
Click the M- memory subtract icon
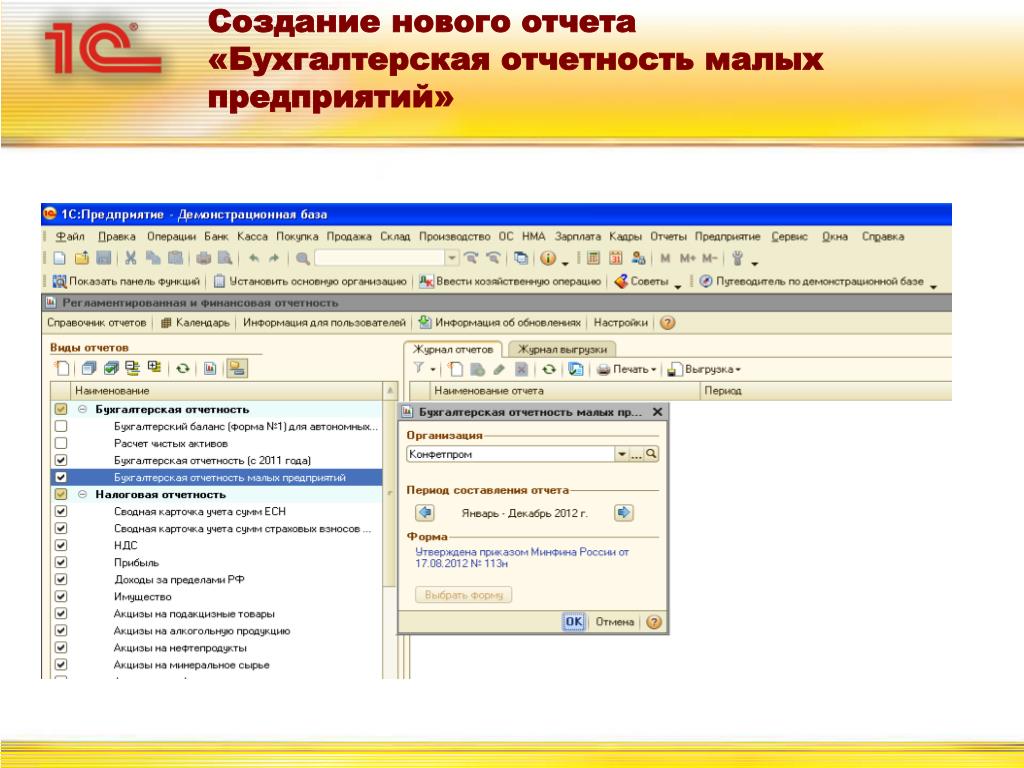click(710, 258)
